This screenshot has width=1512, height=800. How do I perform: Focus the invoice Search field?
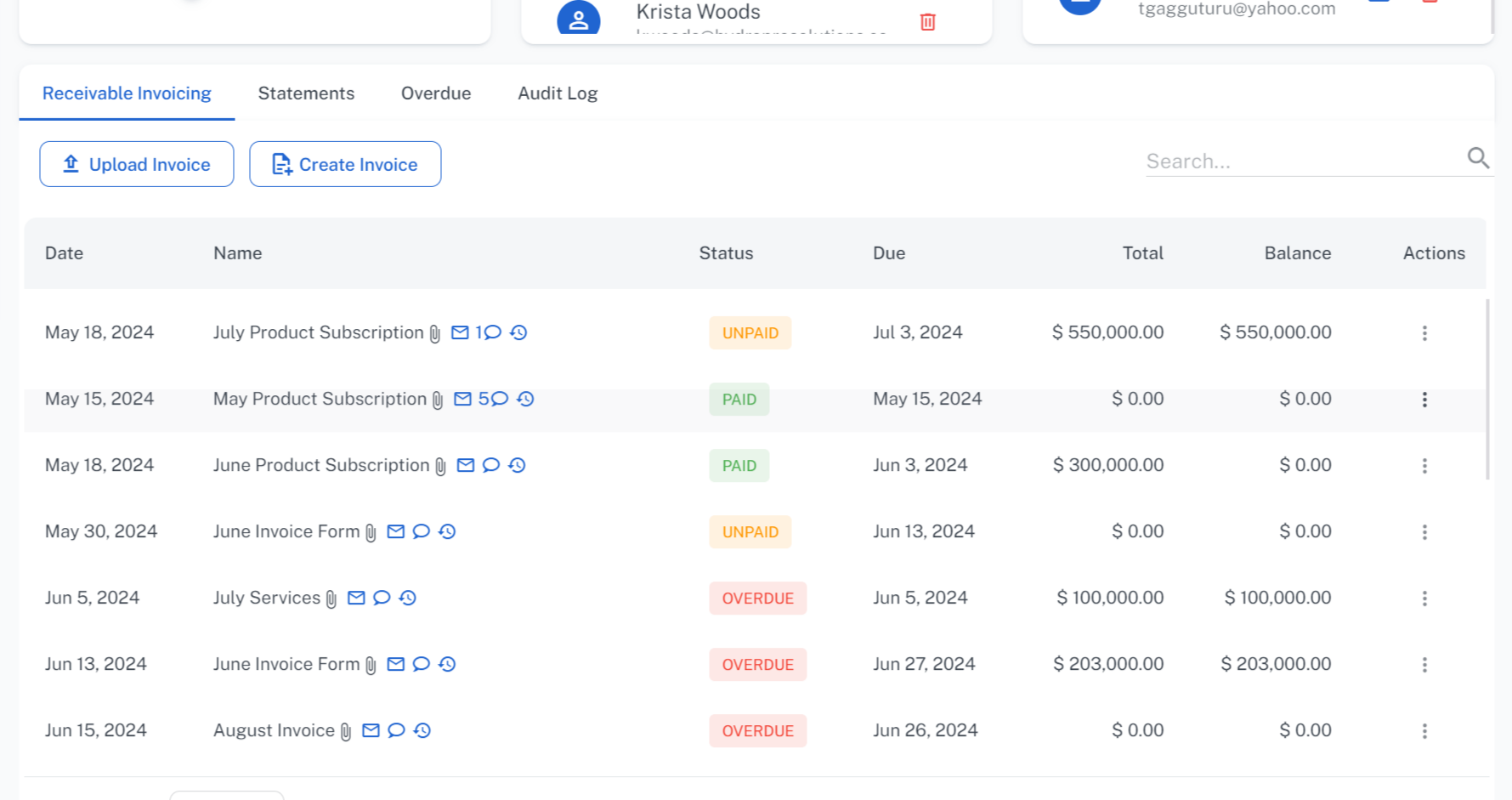tap(1300, 162)
